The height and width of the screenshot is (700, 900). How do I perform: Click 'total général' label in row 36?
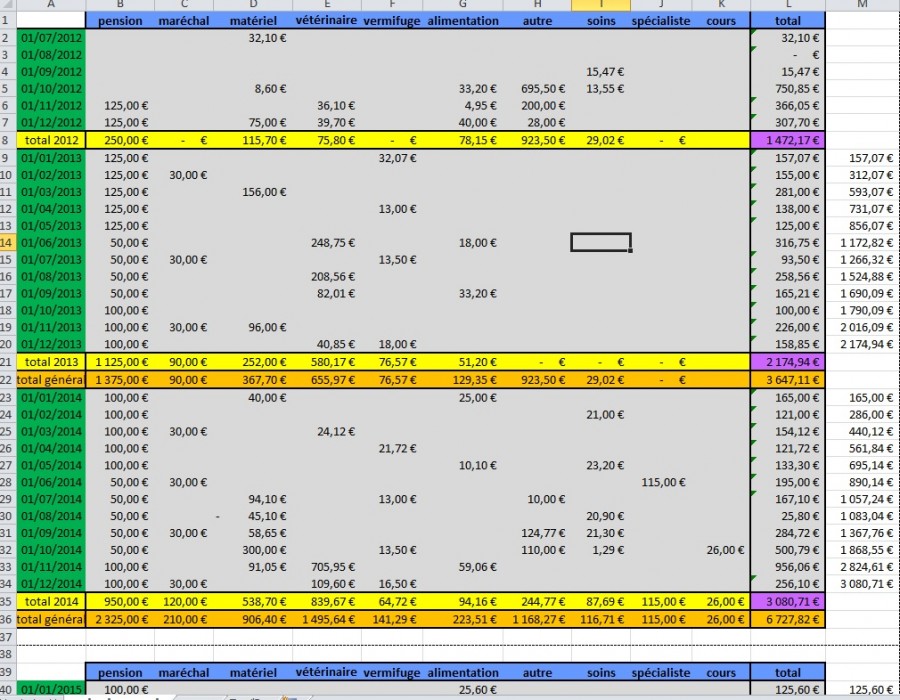[51, 620]
